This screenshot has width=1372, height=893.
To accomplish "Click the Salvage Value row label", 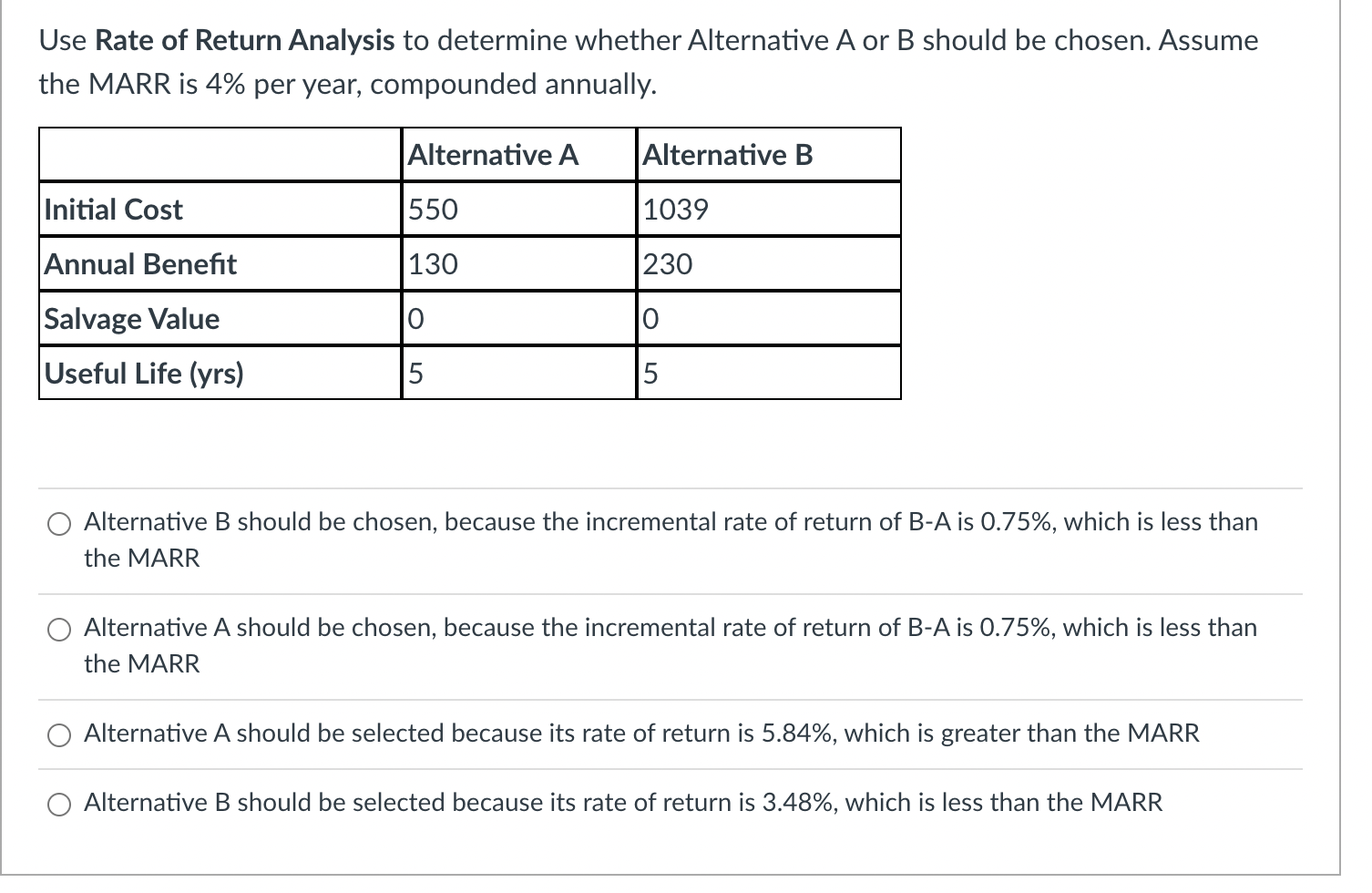I will point(131,319).
